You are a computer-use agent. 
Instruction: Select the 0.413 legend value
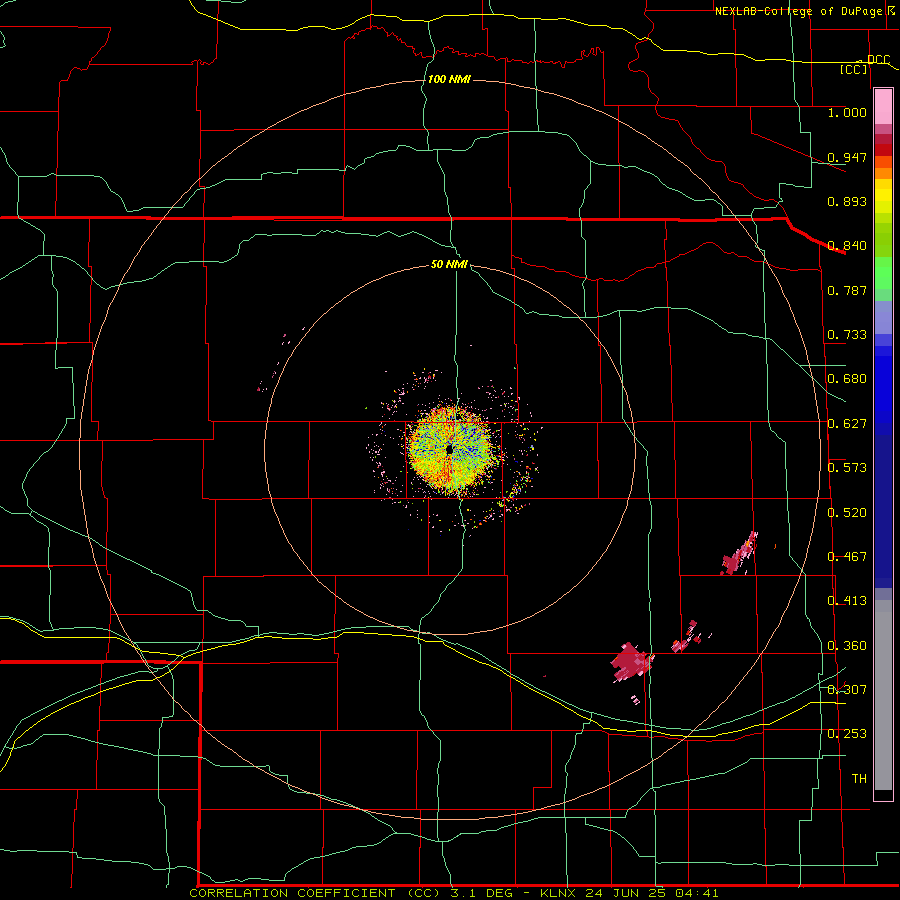[x=847, y=601]
